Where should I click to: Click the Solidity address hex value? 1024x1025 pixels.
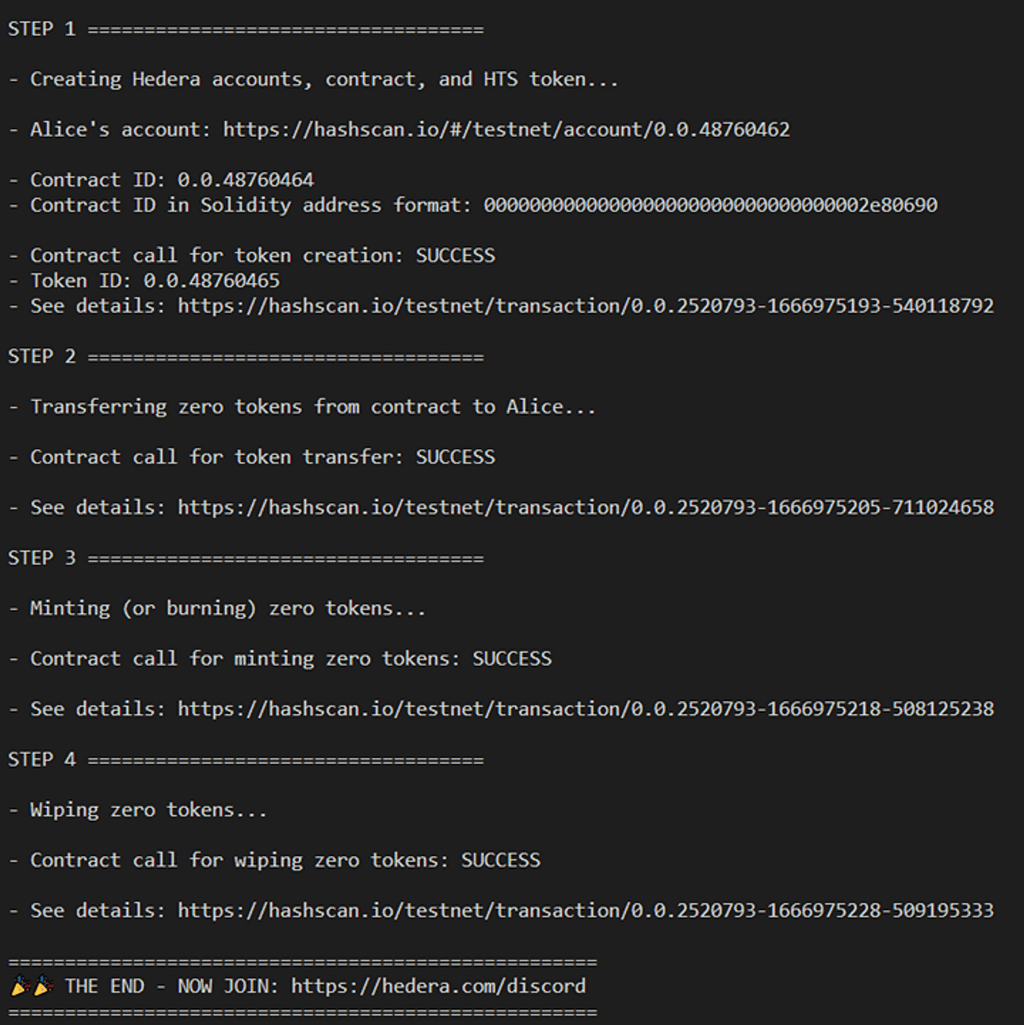click(x=710, y=205)
